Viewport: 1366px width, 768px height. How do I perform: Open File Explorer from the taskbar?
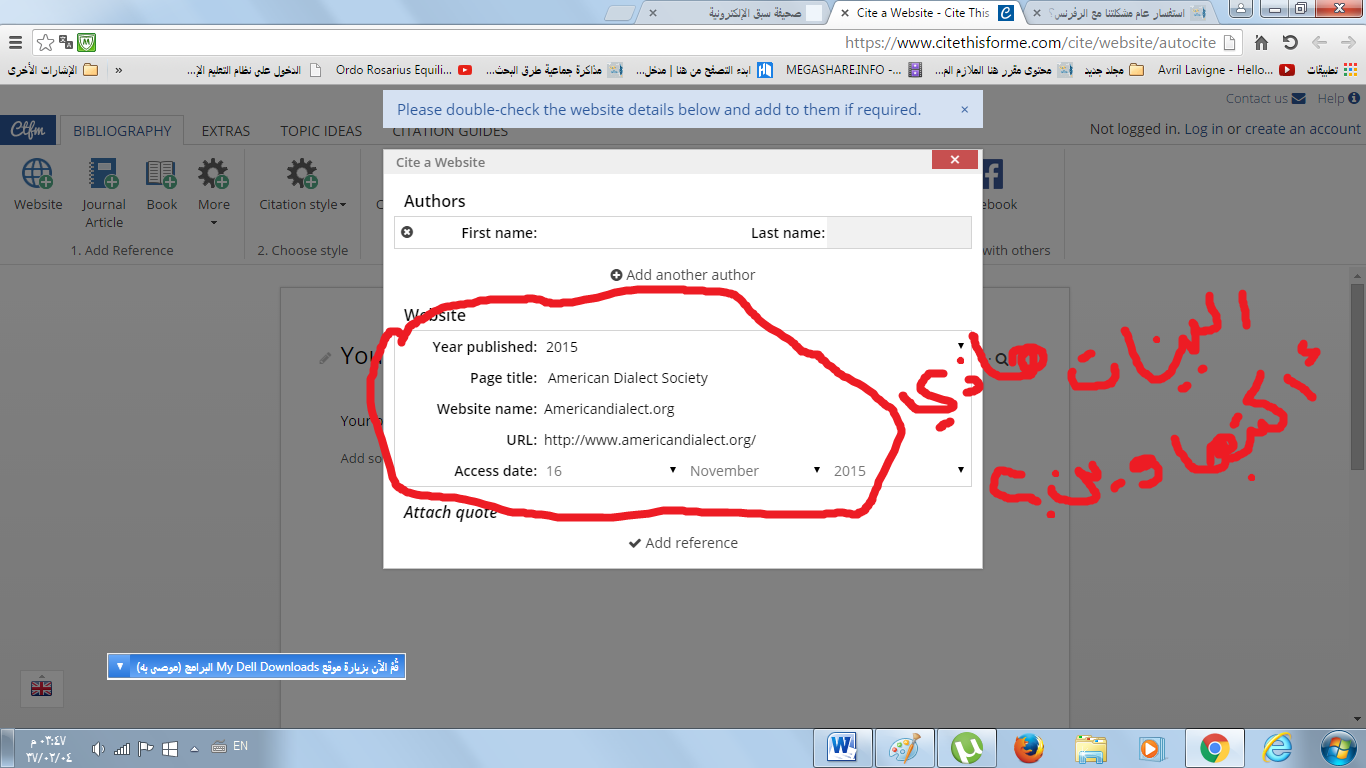[1091, 748]
